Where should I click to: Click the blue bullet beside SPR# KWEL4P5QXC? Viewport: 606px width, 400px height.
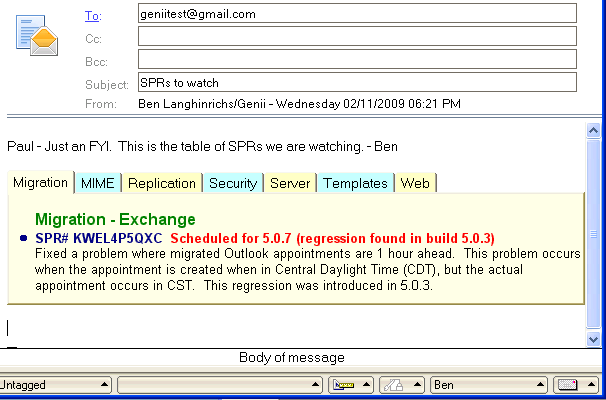click(x=23, y=239)
